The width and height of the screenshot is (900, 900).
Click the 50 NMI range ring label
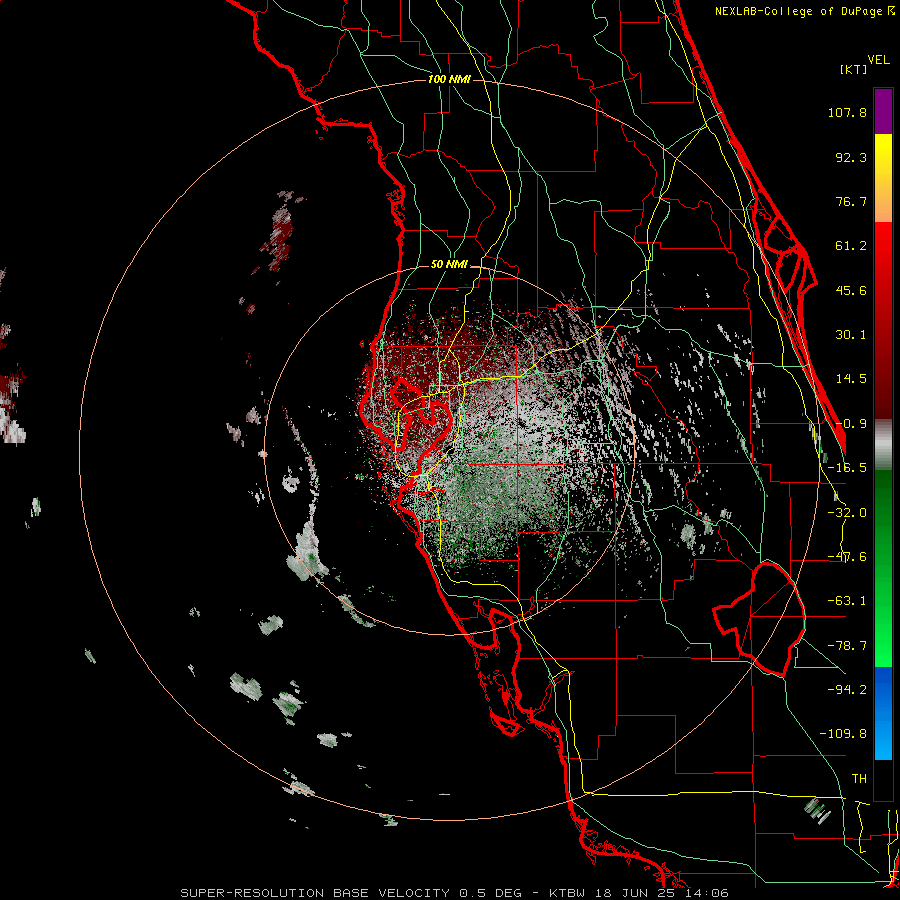[449, 265]
